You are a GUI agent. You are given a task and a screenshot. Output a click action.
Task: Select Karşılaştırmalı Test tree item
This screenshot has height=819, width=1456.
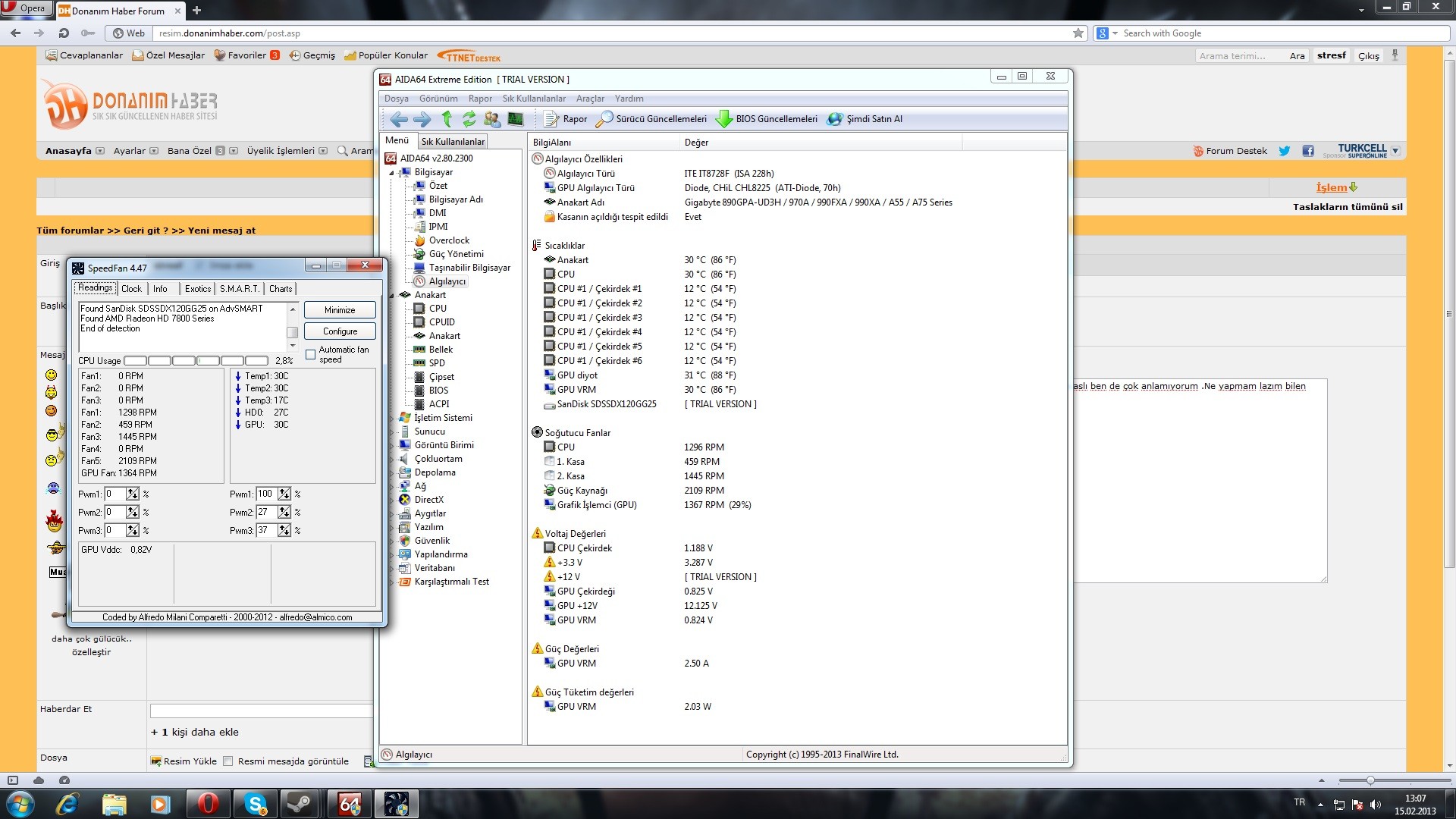pos(451,582)
